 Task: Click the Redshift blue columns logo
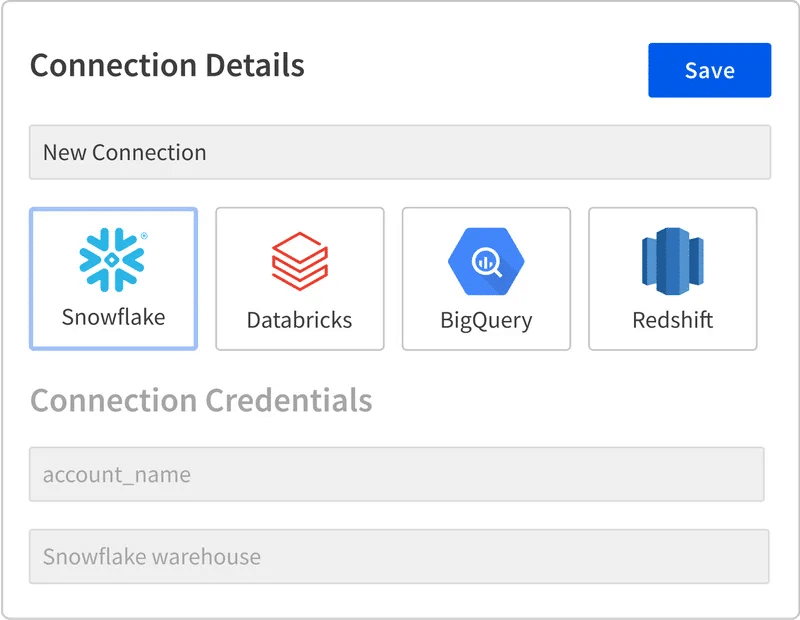pos(672,261)
